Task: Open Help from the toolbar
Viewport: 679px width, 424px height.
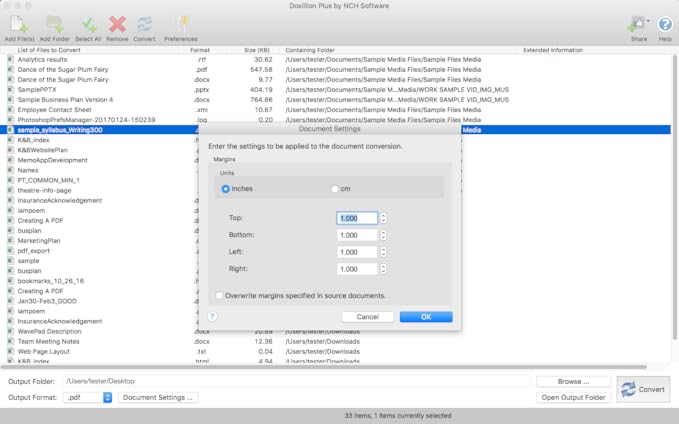Action: tap(665, 27)
